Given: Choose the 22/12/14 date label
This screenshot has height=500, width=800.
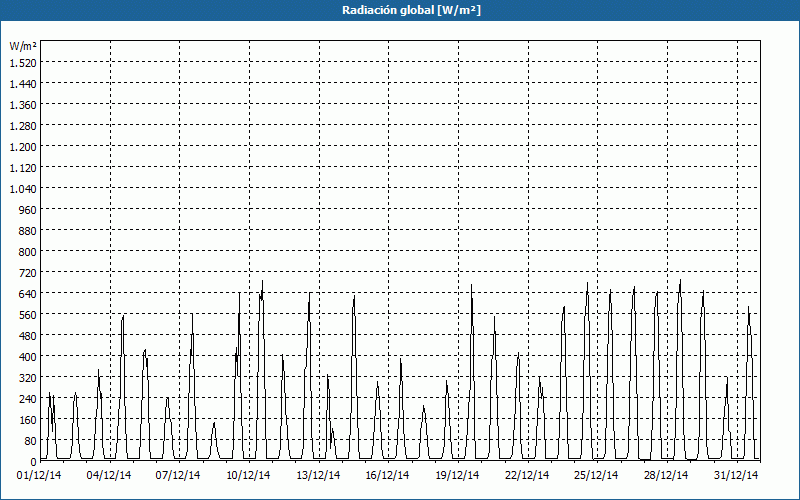Looking at the screenshot, I should [x=527, y=475].
